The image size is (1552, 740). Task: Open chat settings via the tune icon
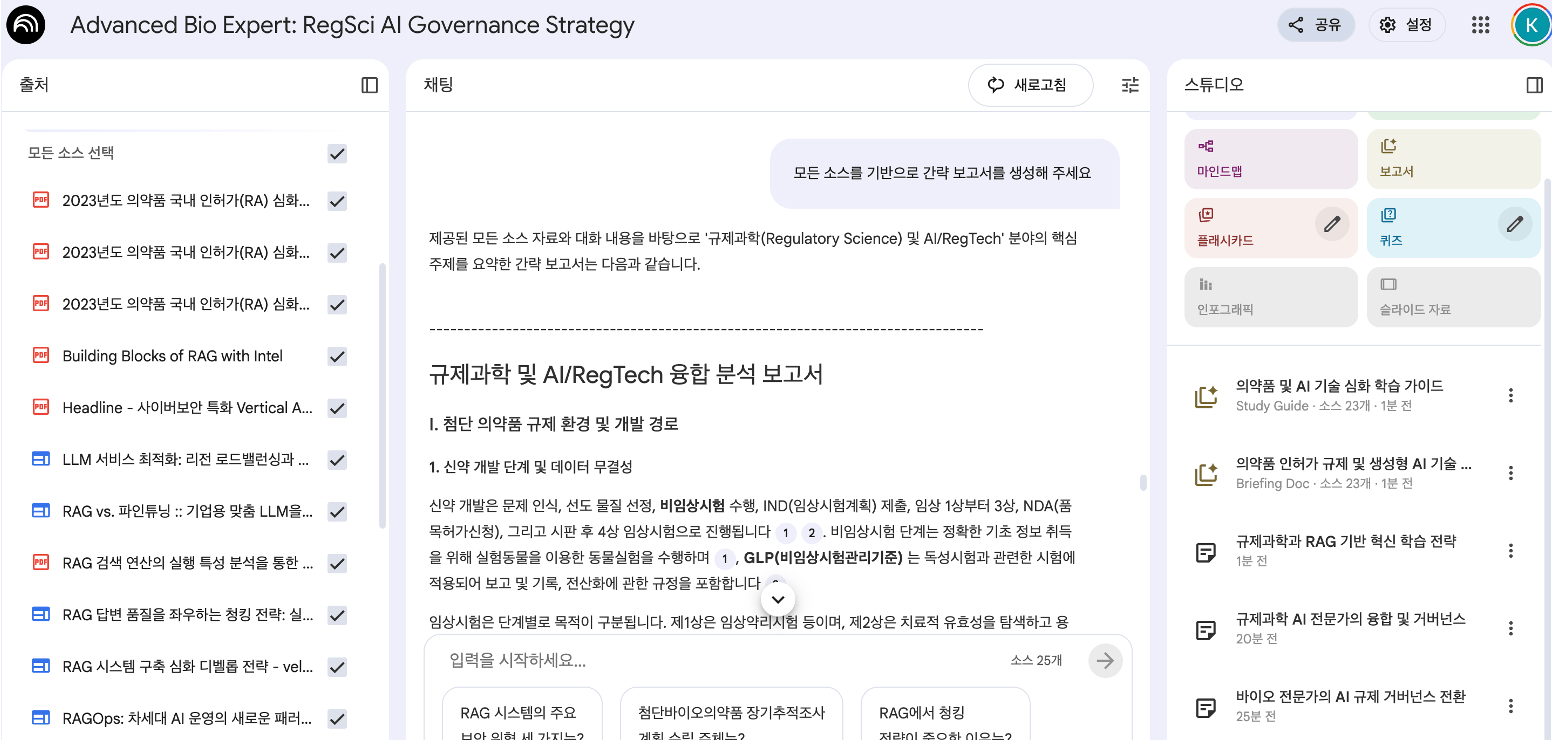click(x=1129, y=85)
